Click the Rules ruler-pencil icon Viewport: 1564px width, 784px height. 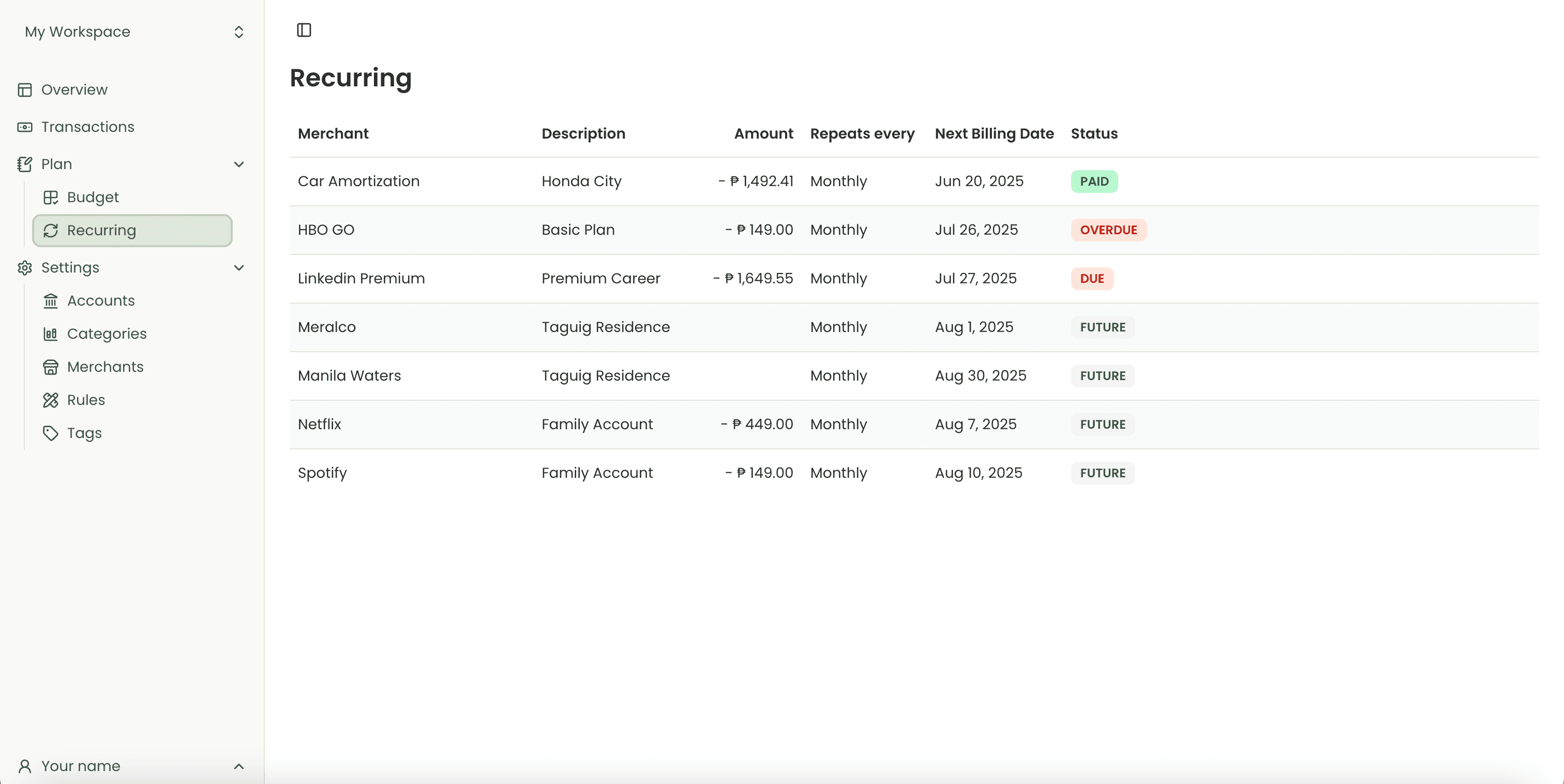click(51, 400)
